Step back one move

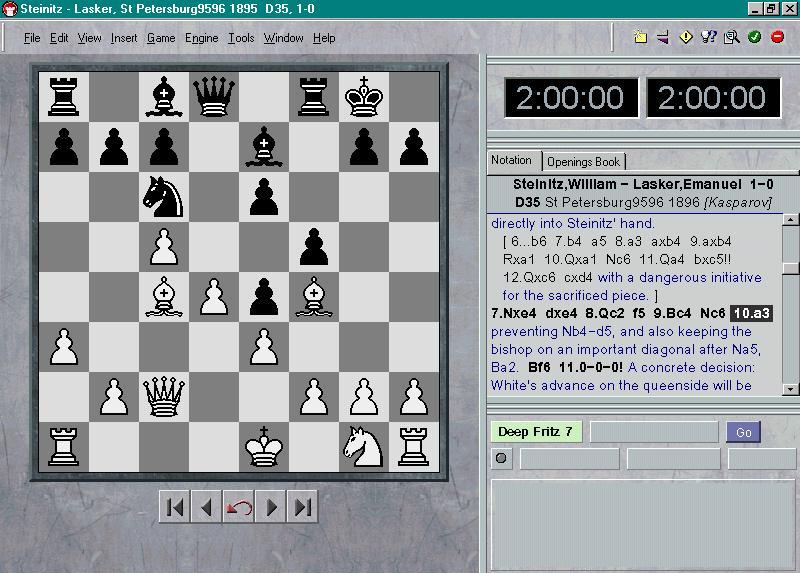[206, 508]
